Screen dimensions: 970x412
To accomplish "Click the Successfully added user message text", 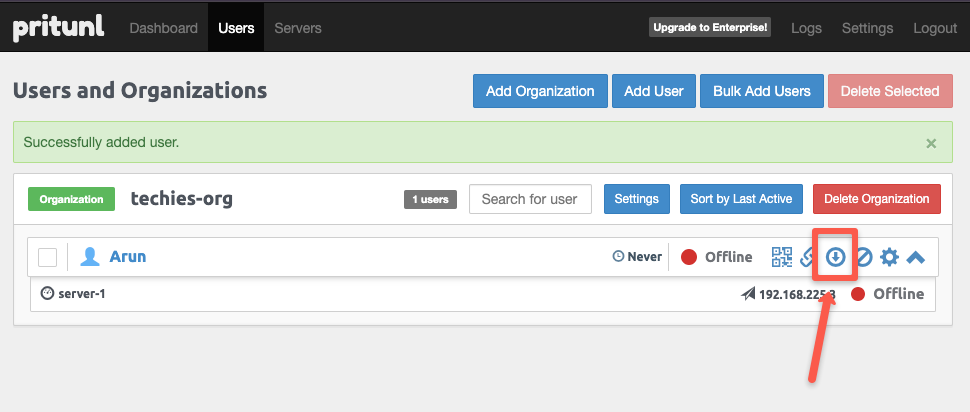I will click(101, 142).
